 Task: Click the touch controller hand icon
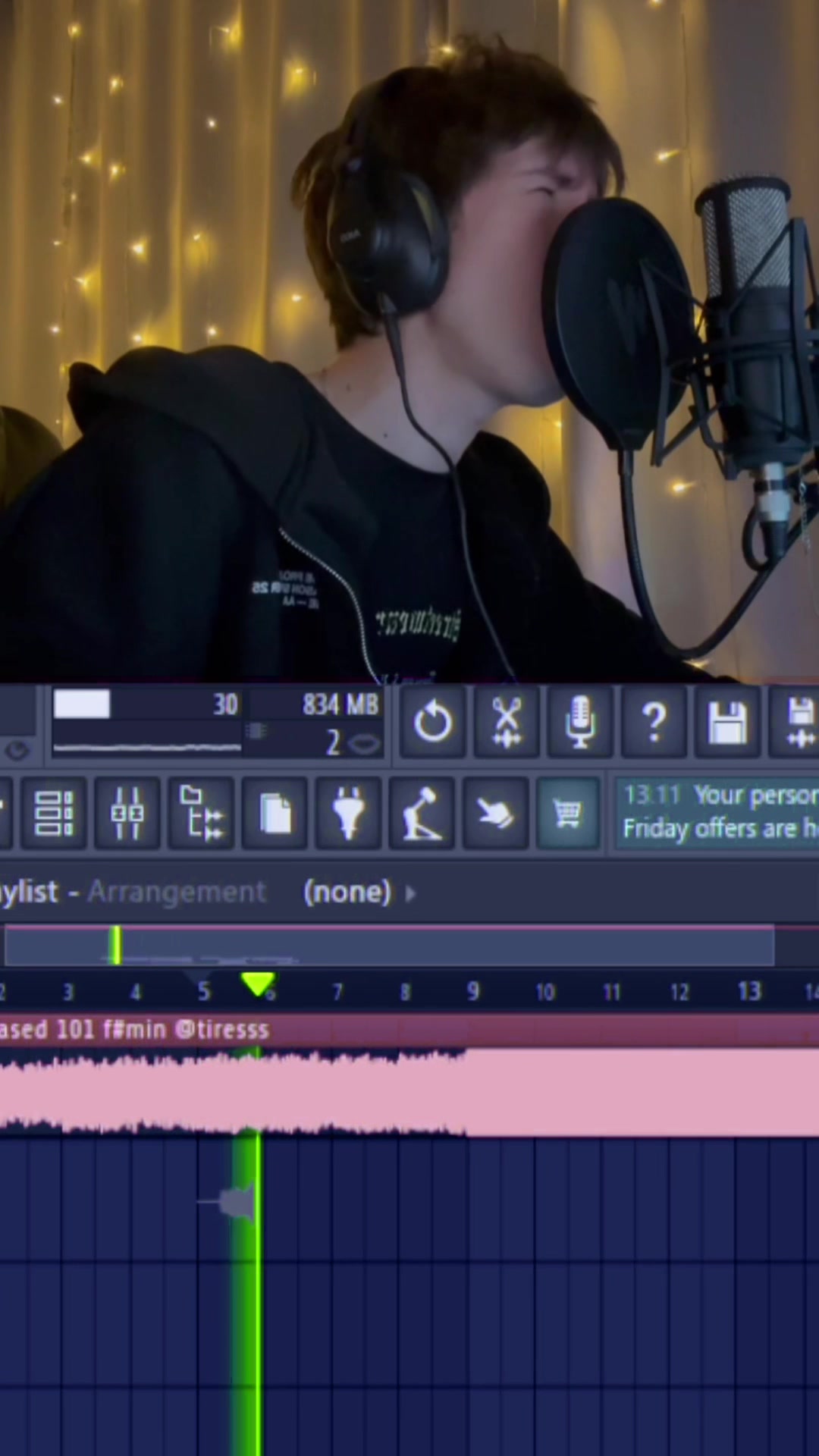pyautogui.click(x=495, y=814)
